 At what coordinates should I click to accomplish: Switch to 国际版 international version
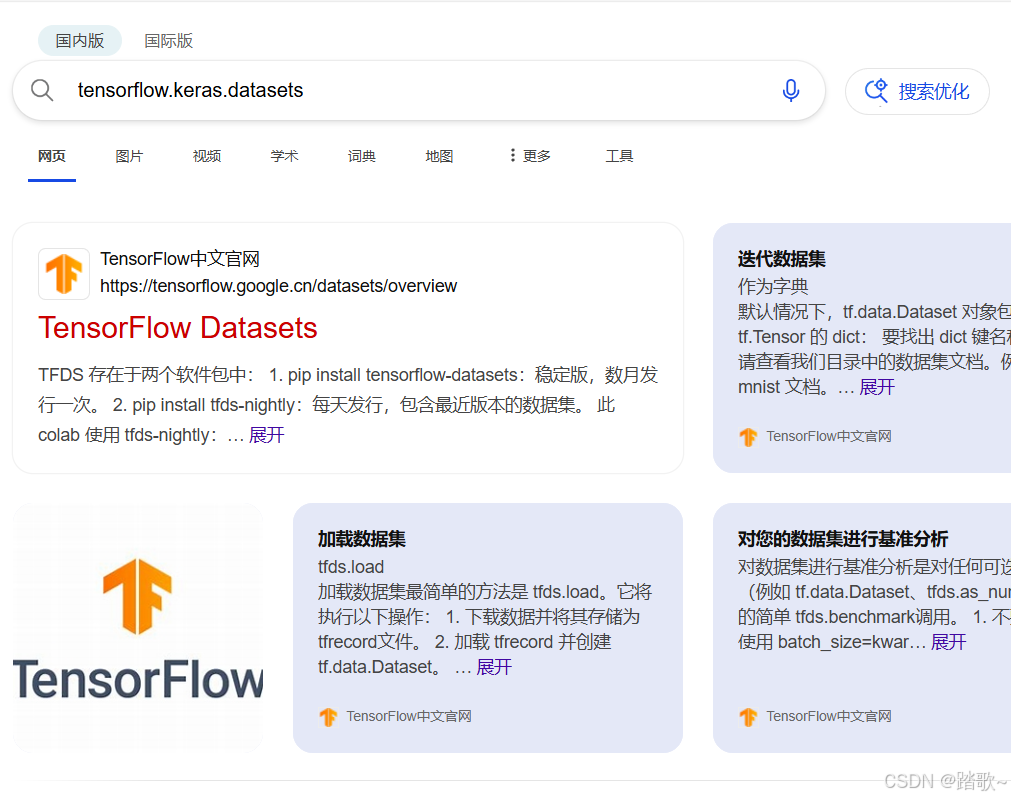pos(168,41)
